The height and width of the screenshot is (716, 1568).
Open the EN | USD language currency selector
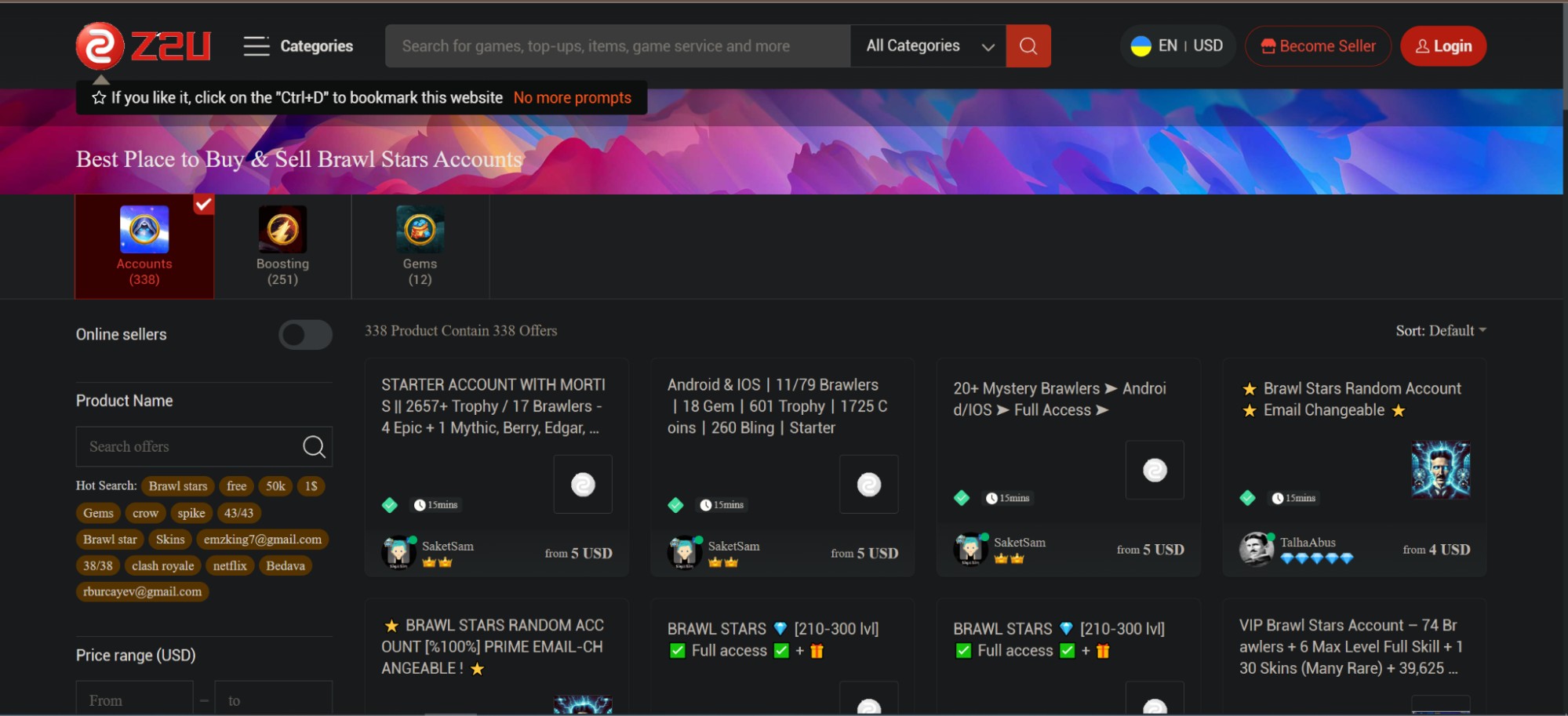[1177, 46]
